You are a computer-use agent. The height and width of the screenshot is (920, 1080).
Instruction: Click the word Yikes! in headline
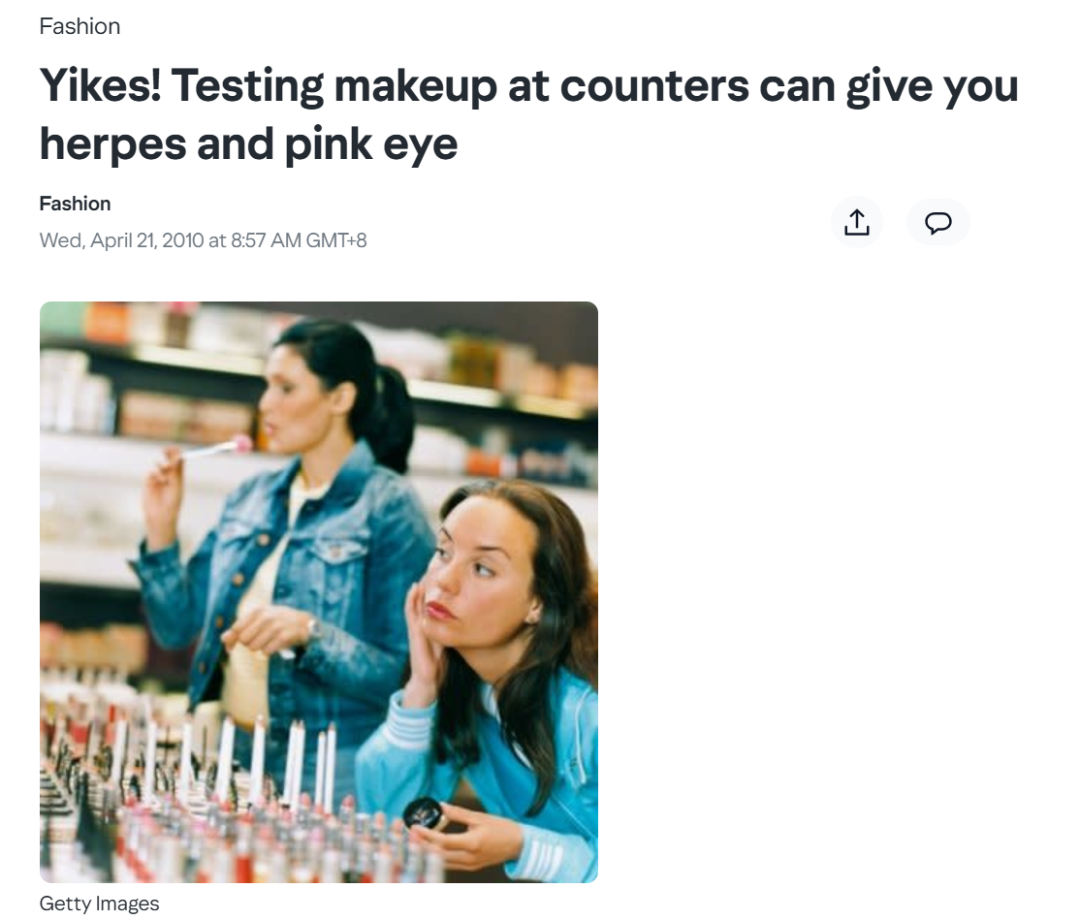pyautogui.click(x=101, y=86)
